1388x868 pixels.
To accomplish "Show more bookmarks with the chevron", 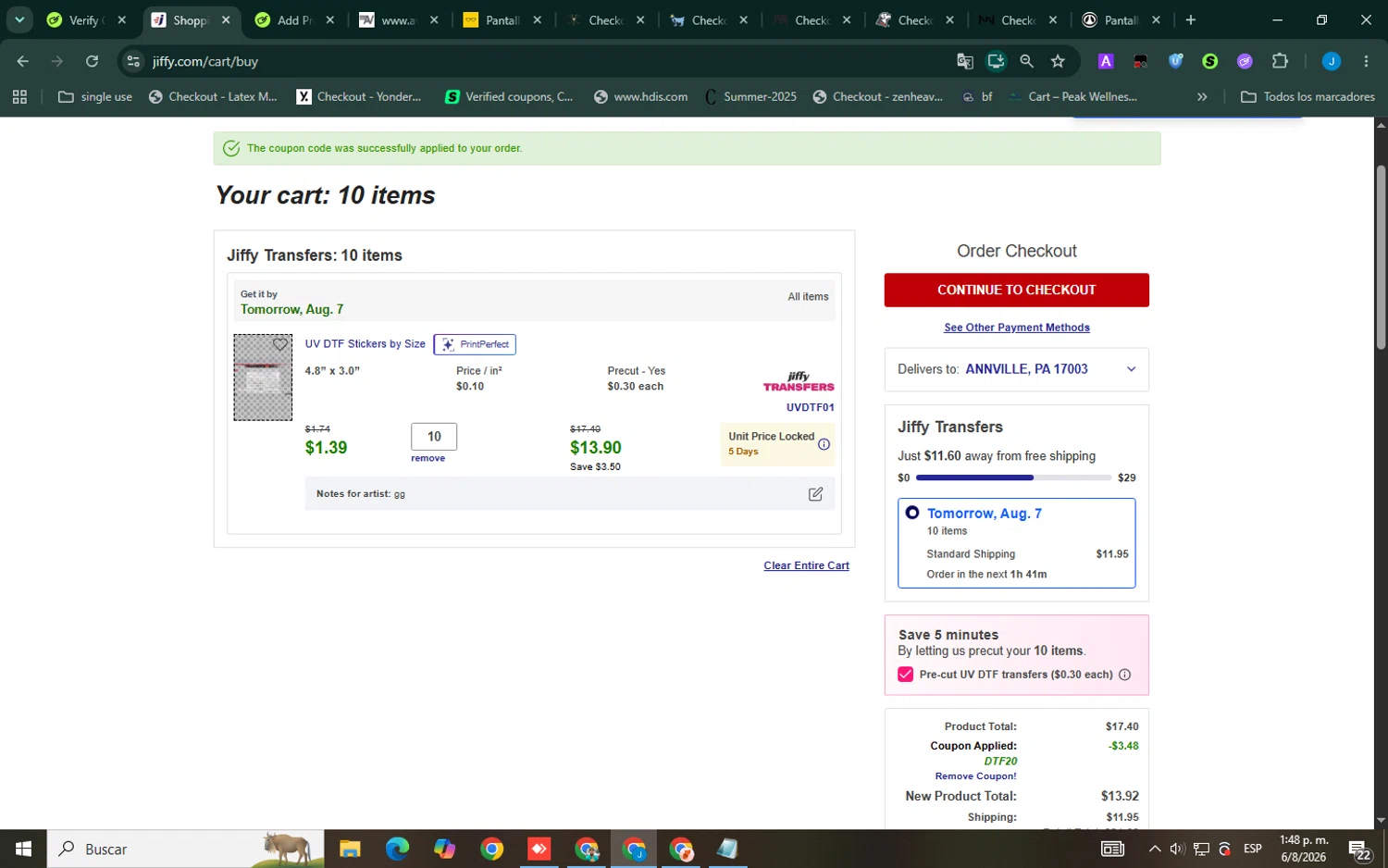I will [1202, 96].
